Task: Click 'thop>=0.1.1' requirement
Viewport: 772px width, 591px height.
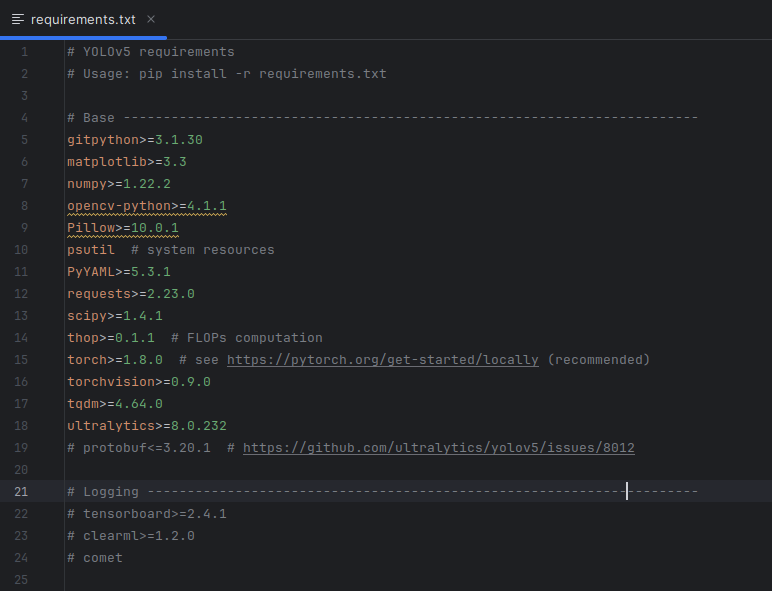Action: pyautogui.click(x=111, y=338)
